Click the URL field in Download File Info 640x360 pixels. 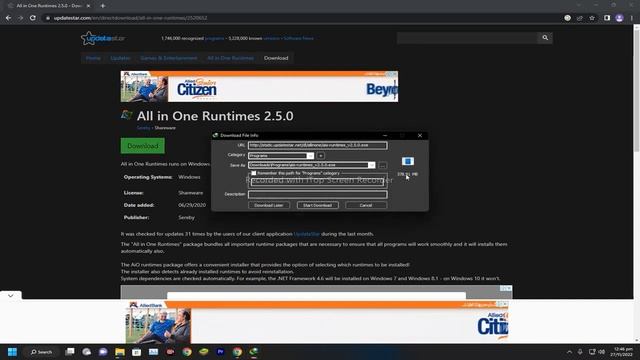tap(318, 145)
